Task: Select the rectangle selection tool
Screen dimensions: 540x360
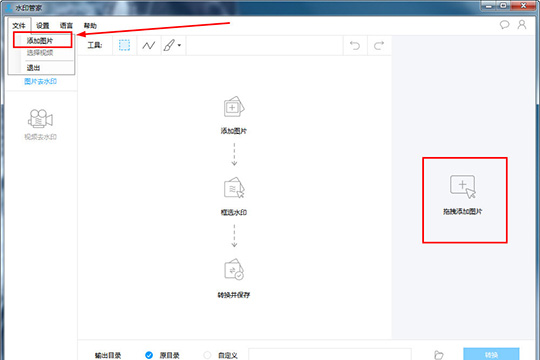Action: (124, 45)
